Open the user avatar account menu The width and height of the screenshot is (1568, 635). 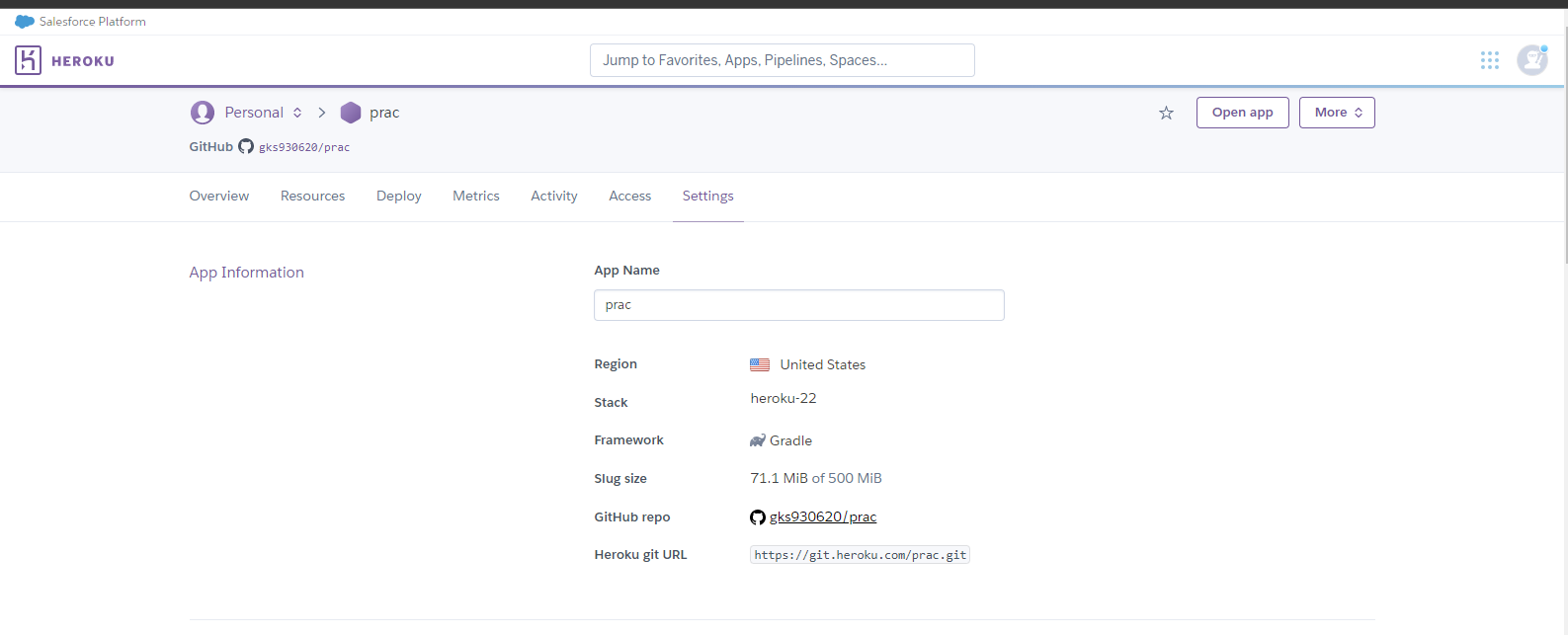[1532, 60]
